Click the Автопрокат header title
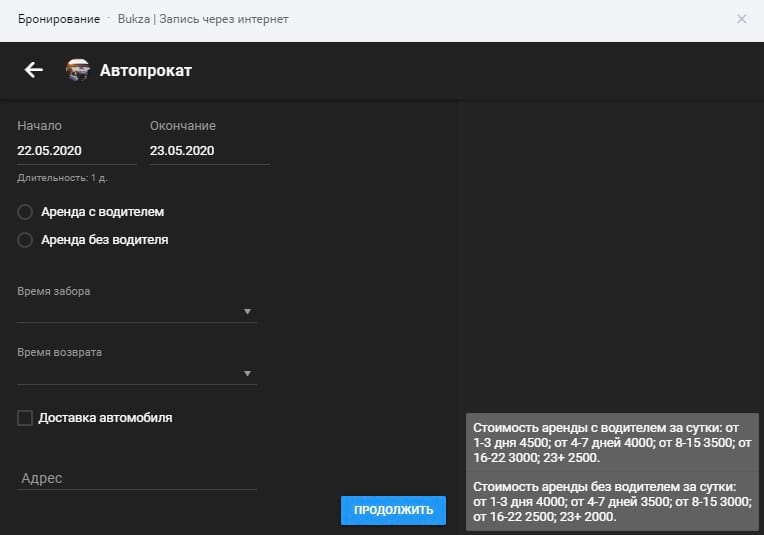Screen dimensions: 764x535 coord(145,70)
